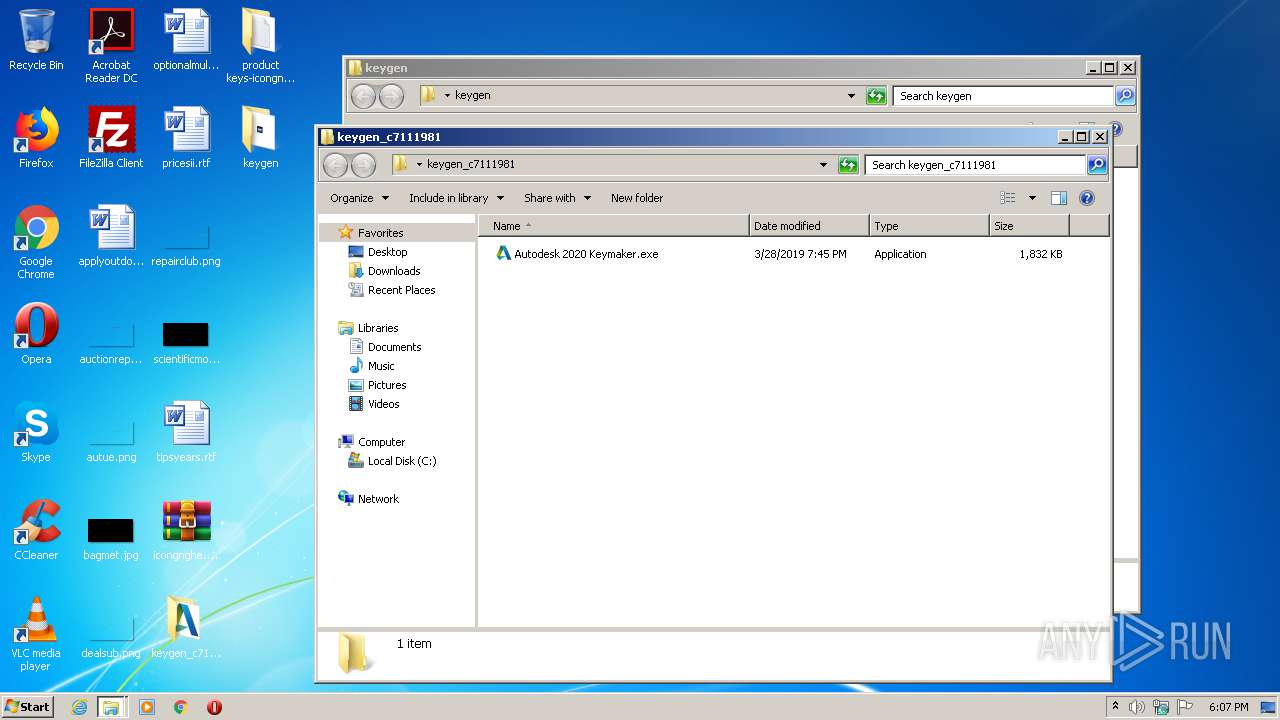1280x720 pixels.
Task: Expand the address history dropdown in keygen window
Action: coord(852,96)
